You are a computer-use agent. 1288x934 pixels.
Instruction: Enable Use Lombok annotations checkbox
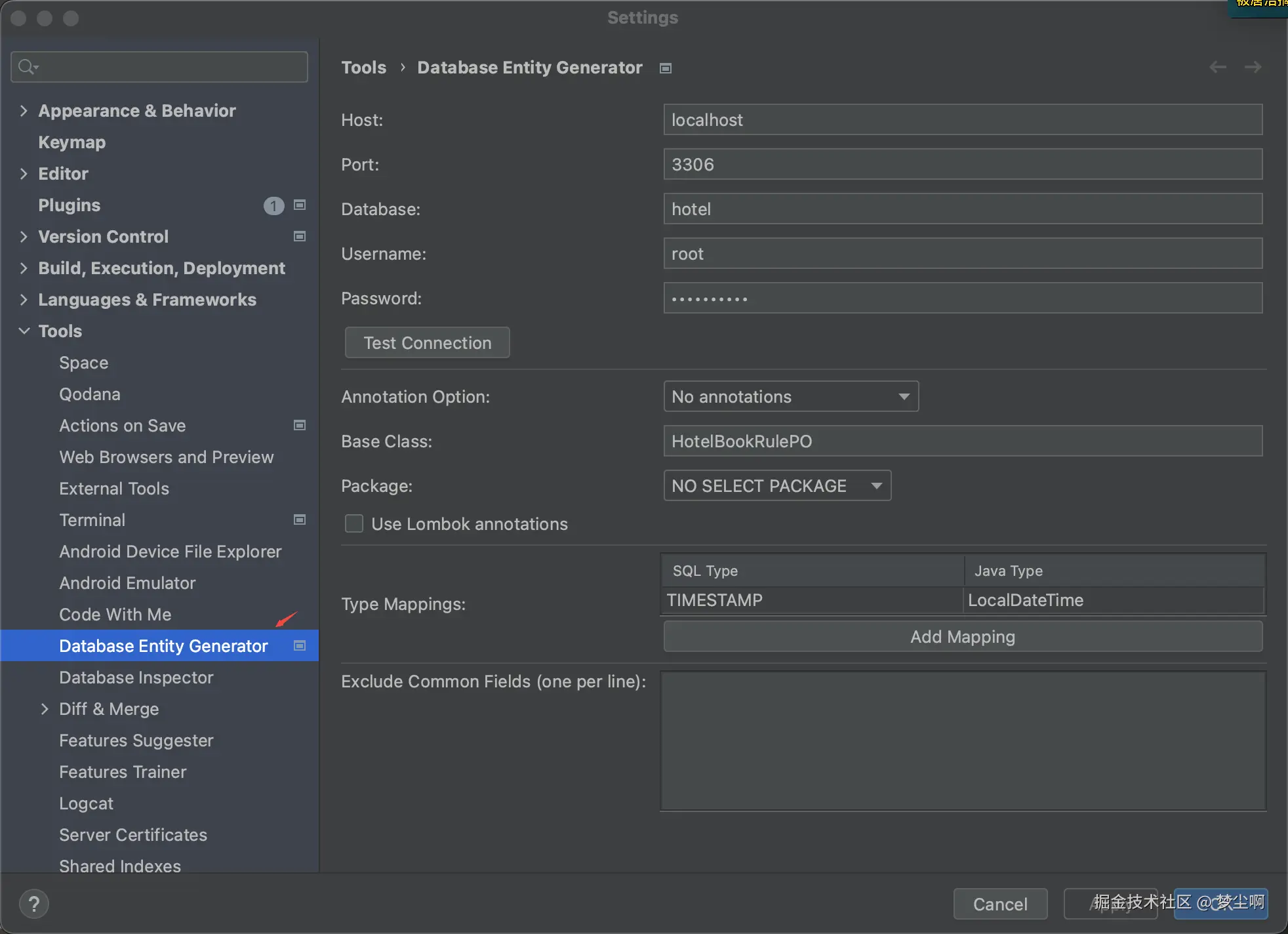tap(354, 523)
